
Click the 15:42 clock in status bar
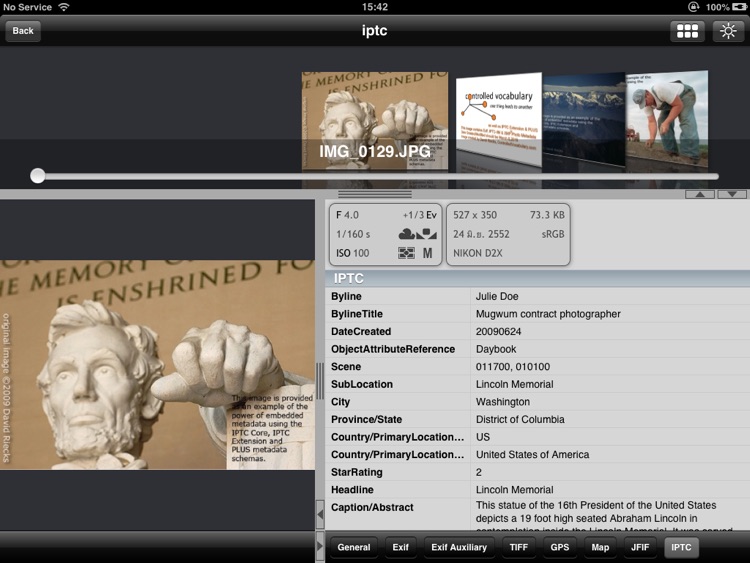pyautogui.click(x=375, y=7)
